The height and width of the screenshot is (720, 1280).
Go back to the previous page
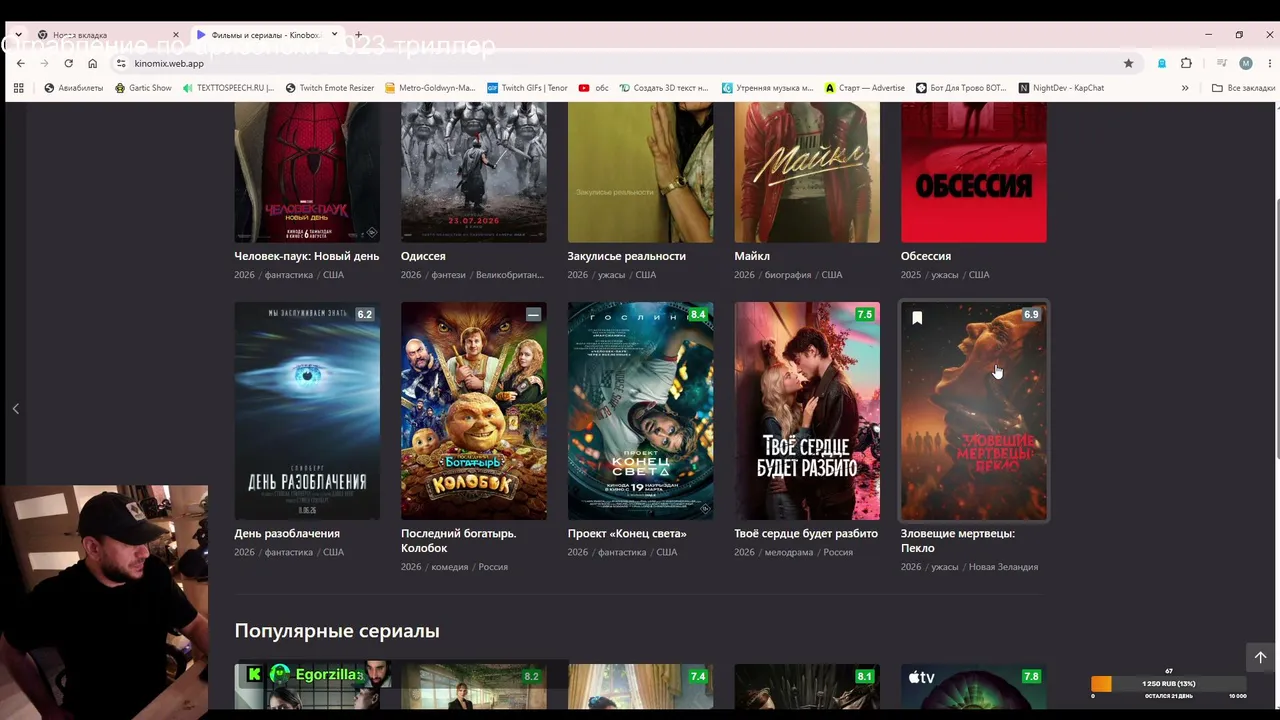click(x=20, y=63)
